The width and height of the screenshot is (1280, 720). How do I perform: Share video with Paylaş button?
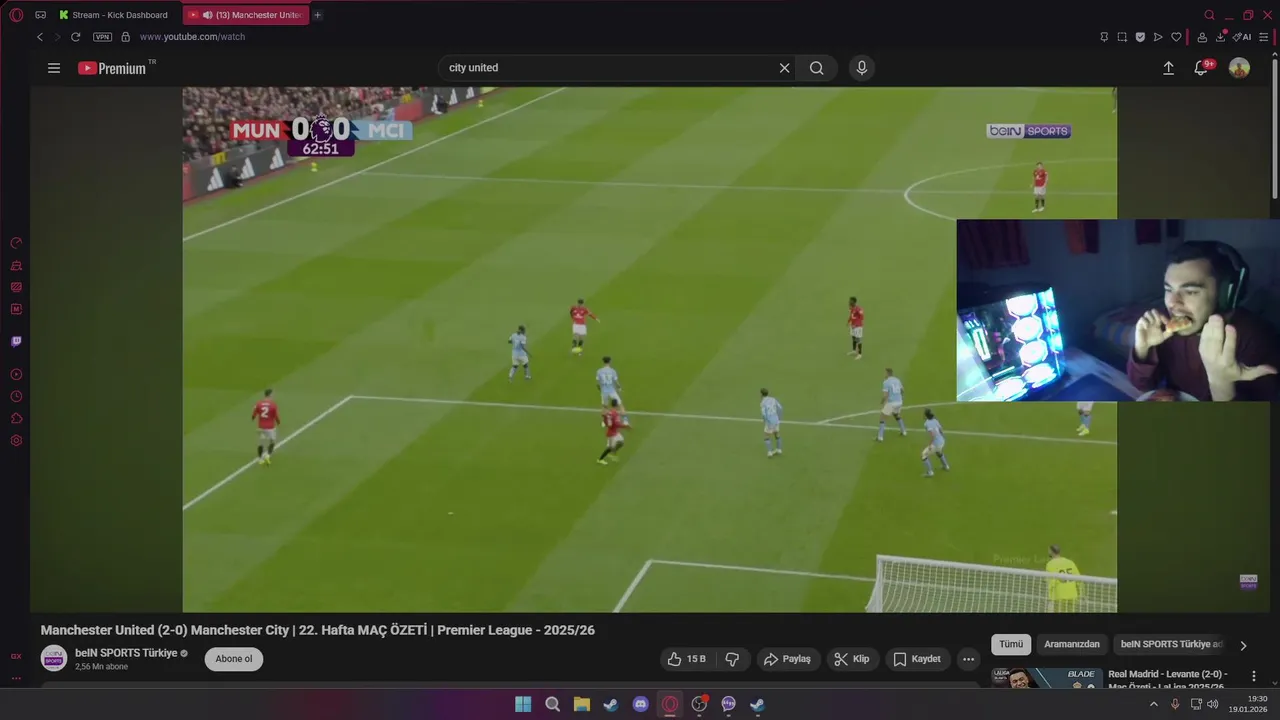coord(787,659)
